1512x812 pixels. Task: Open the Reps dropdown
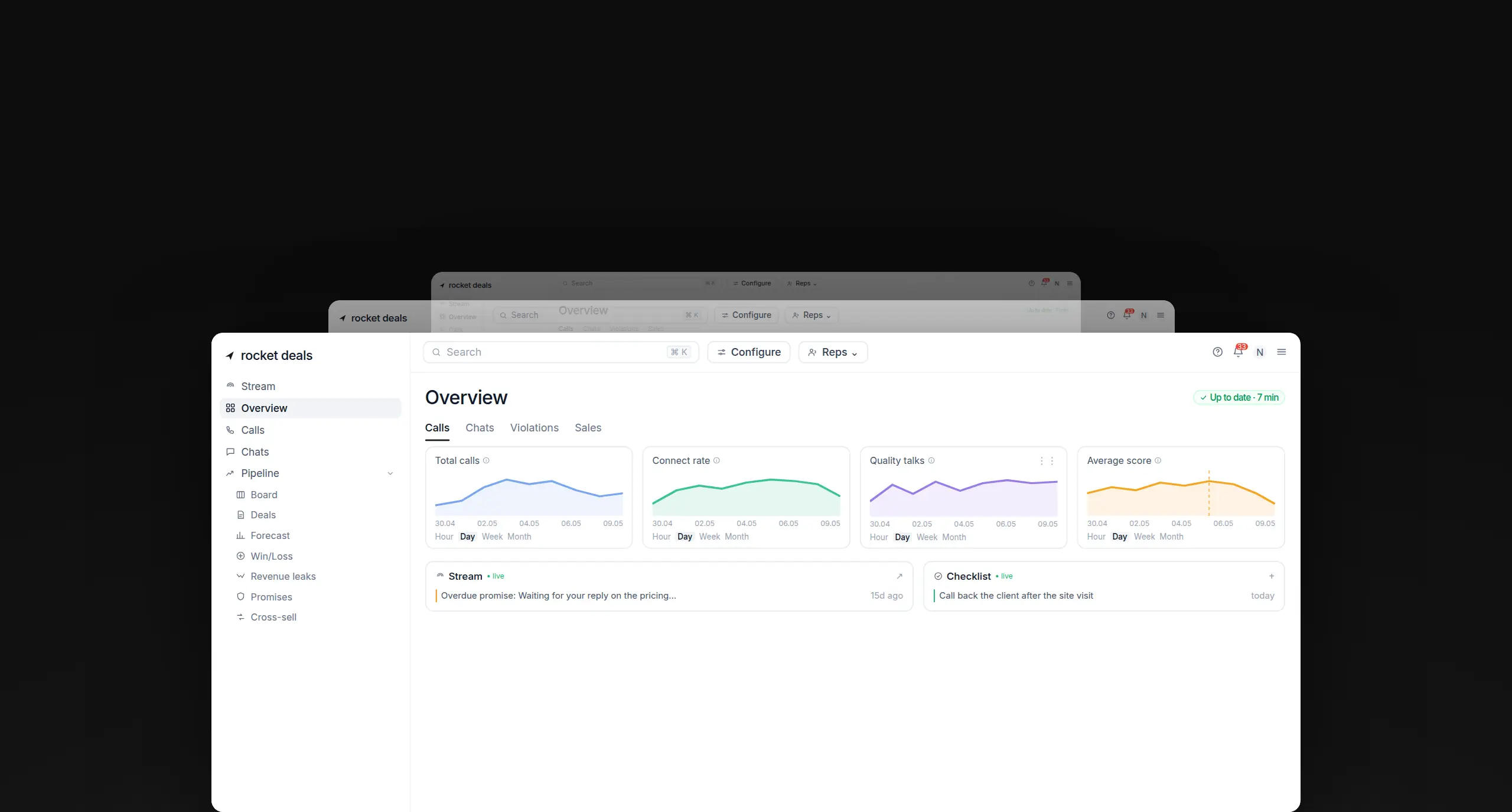pos(833,352)
